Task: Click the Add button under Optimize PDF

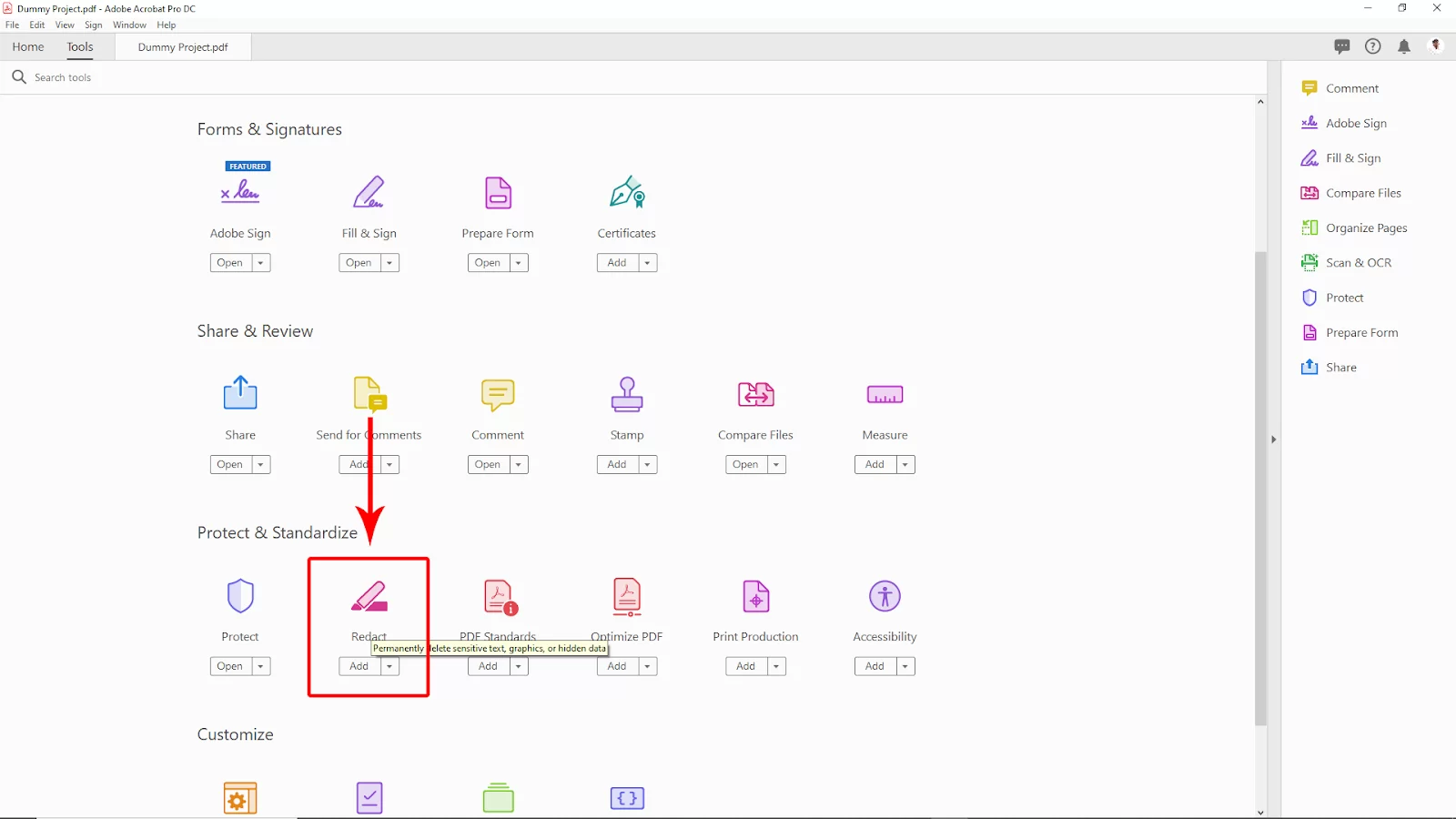Action: (x=617, y=667)
